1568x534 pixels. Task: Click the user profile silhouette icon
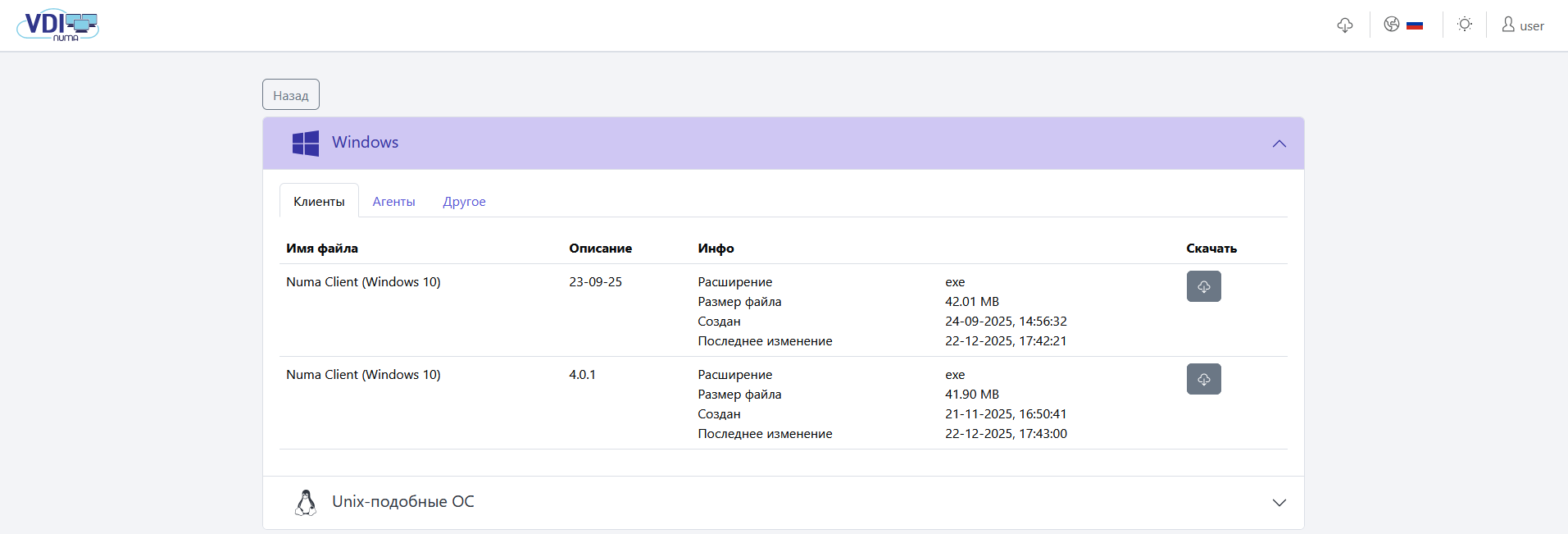pos(1508,25)
